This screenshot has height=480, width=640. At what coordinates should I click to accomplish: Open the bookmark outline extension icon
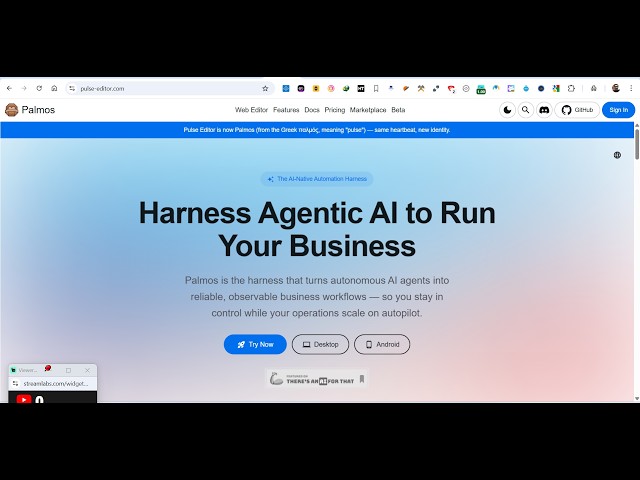pyautogui.click(x=376, y=89)
